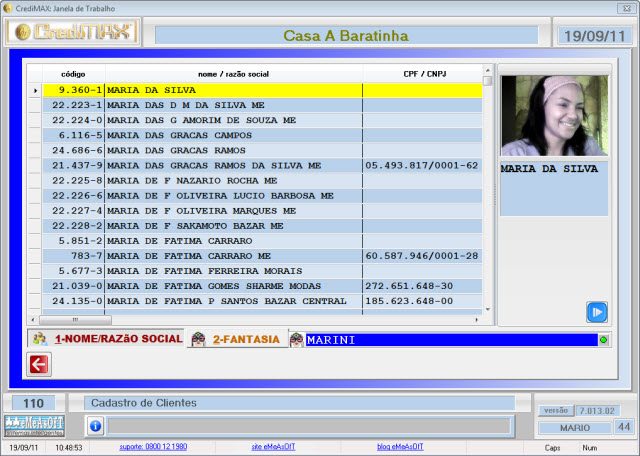Select row MARIA DE FATIMA CARRARO ME
The height and width of the screenshot is (456, 640).
tap(233, 255)
